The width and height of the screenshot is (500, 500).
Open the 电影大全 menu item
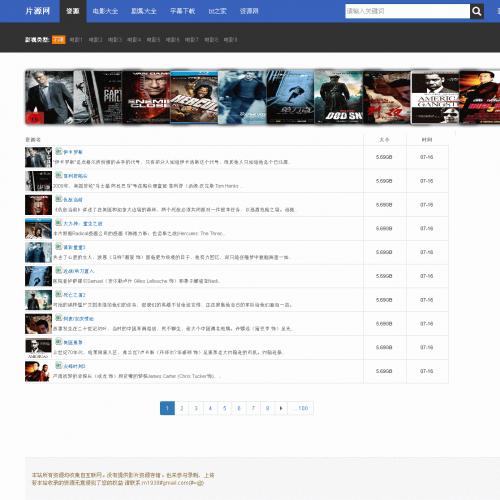[x=105, y=11]
